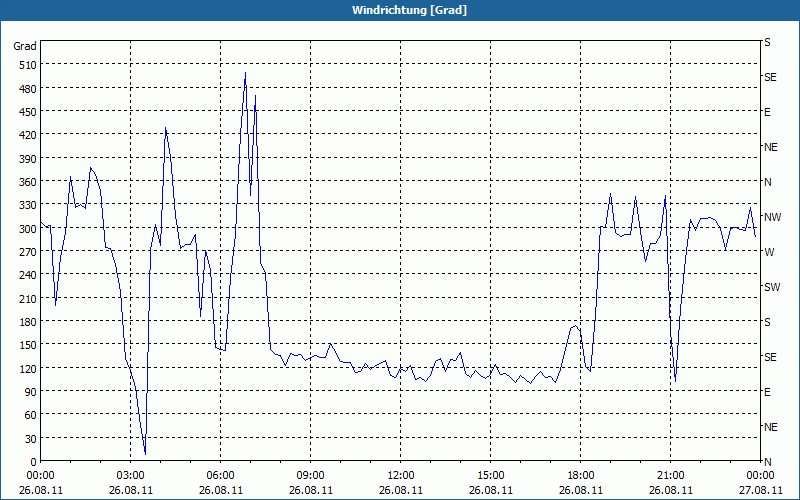Click the 210 tick label on the degree axis

pyautogui.click(x=28, y=298)
